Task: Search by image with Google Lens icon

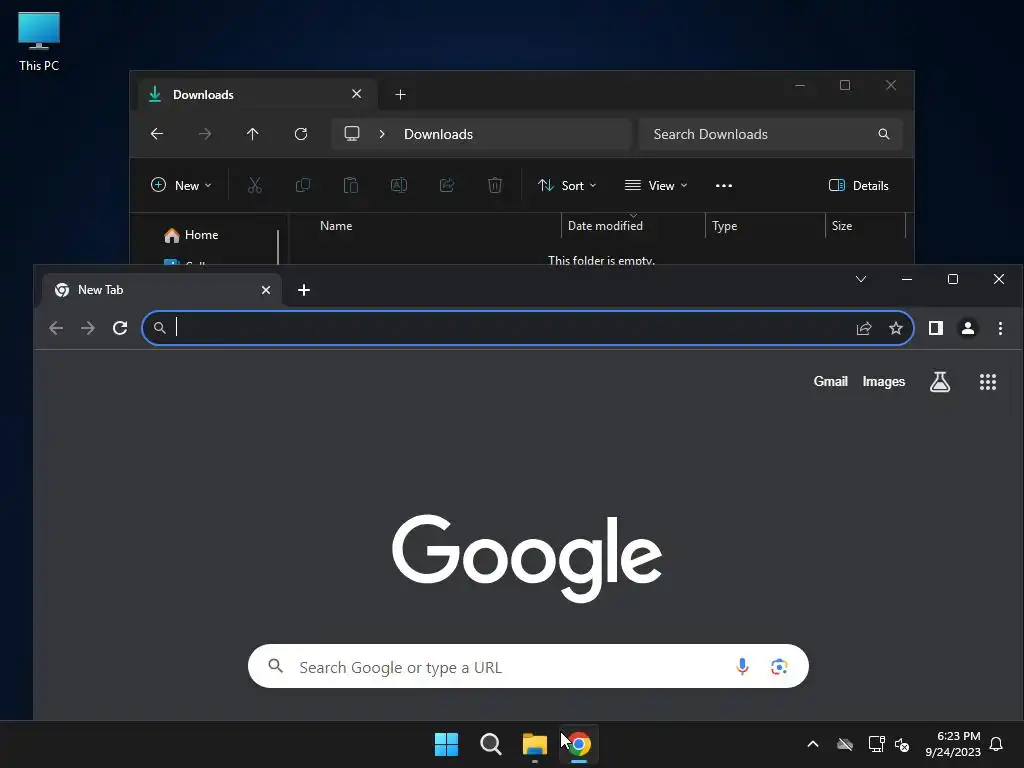Action: tap(778, 666)
